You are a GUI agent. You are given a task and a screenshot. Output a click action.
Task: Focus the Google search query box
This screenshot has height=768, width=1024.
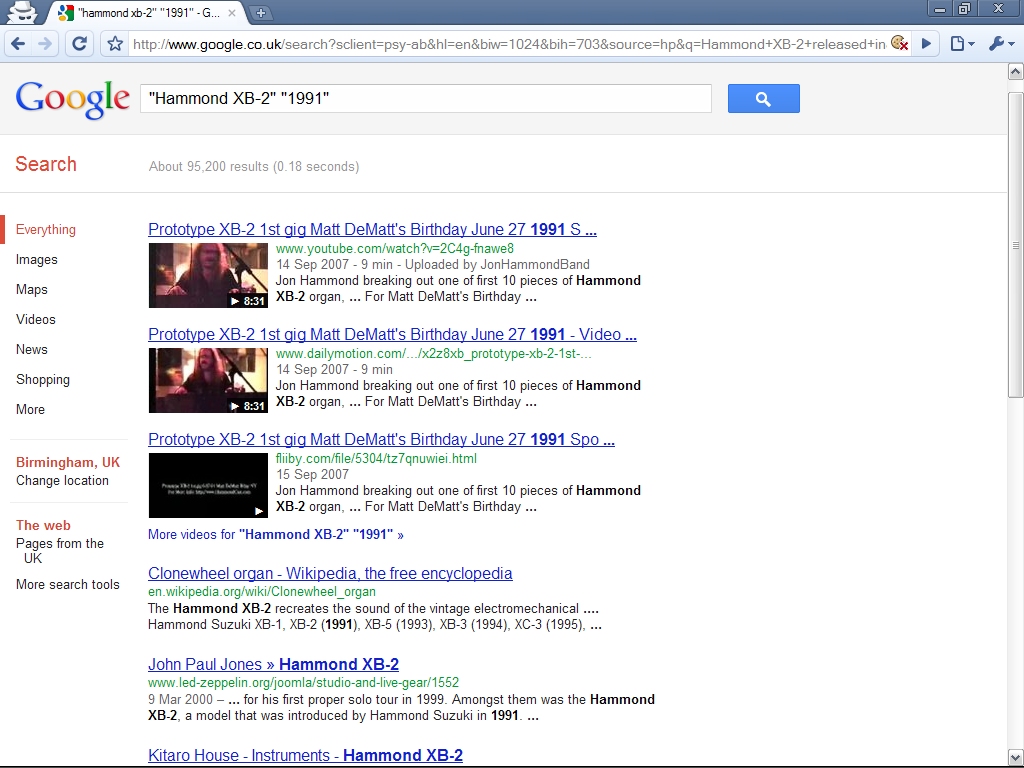(426, 99)
